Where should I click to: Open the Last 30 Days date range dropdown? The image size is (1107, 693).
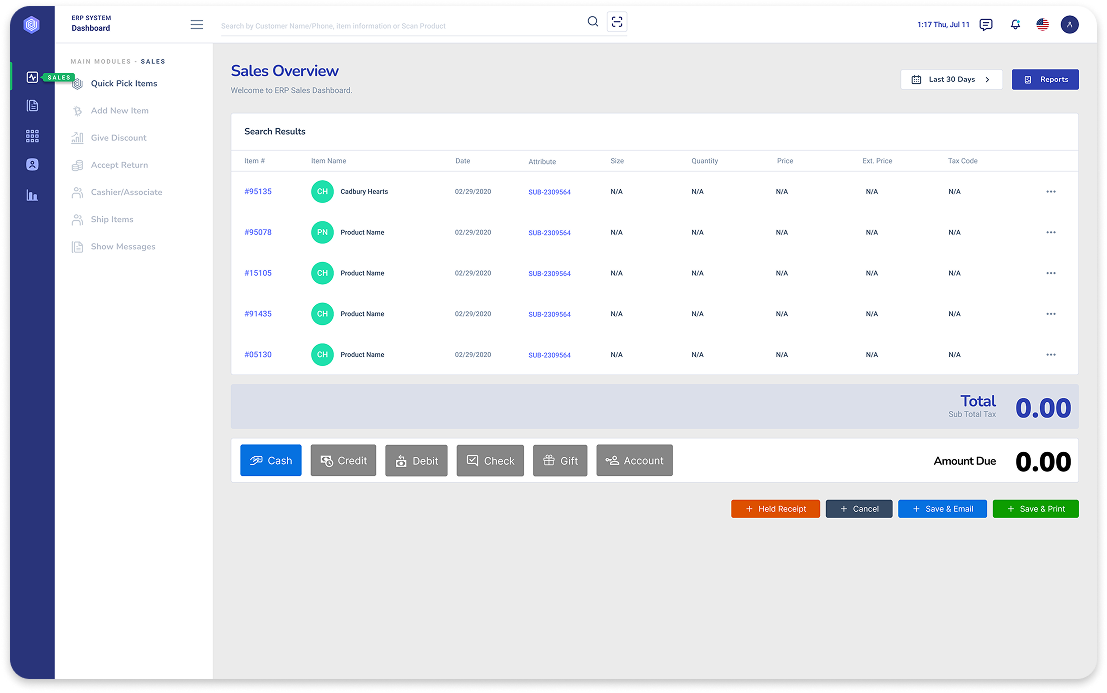point(951,80)
